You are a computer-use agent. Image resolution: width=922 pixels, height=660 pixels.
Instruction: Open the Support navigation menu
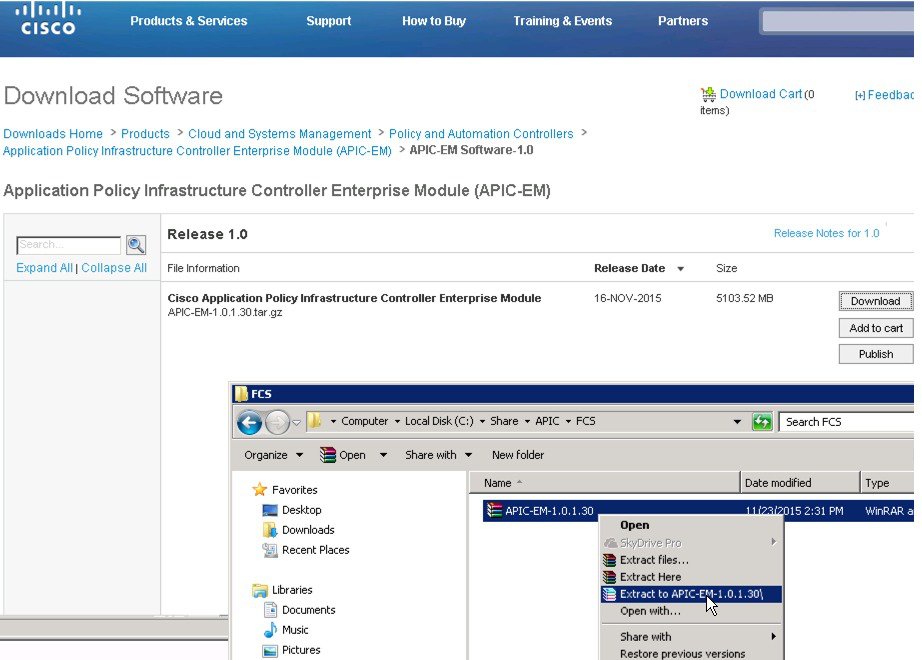click(x=329, y=21)
